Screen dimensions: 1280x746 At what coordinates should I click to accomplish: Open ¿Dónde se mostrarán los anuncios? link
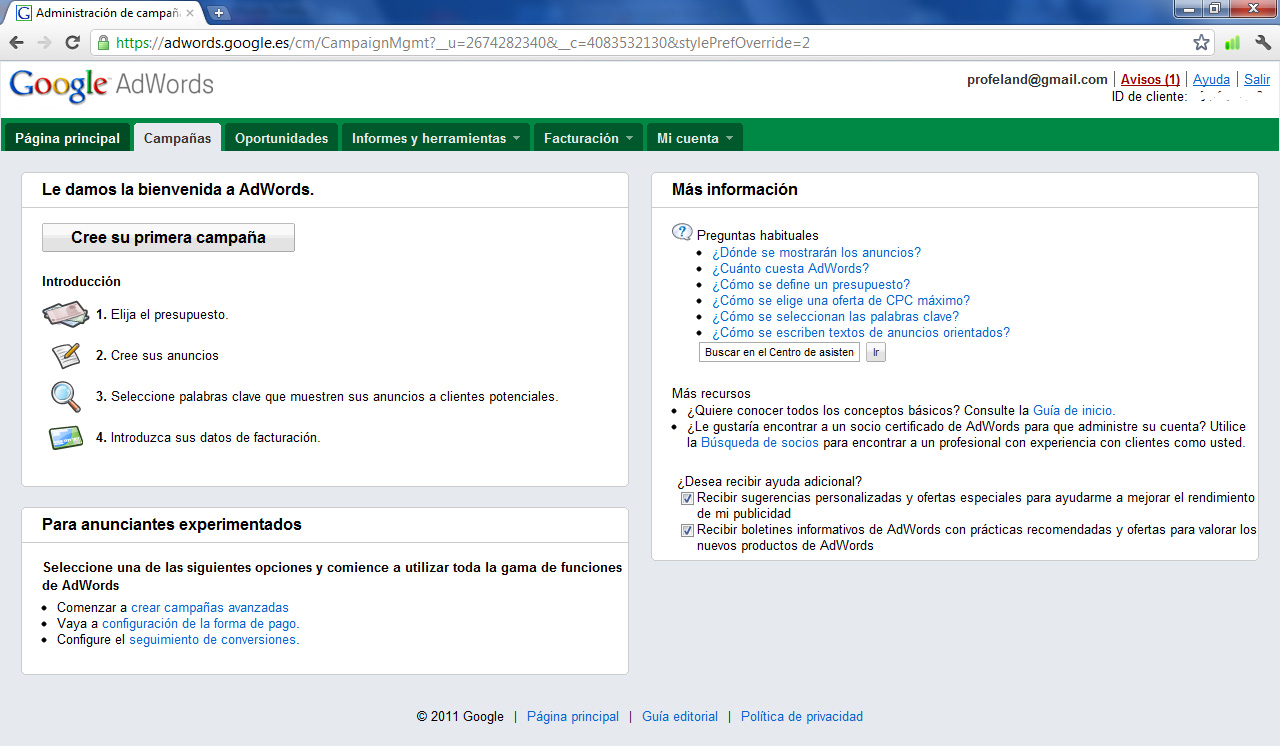click(816, 253)
